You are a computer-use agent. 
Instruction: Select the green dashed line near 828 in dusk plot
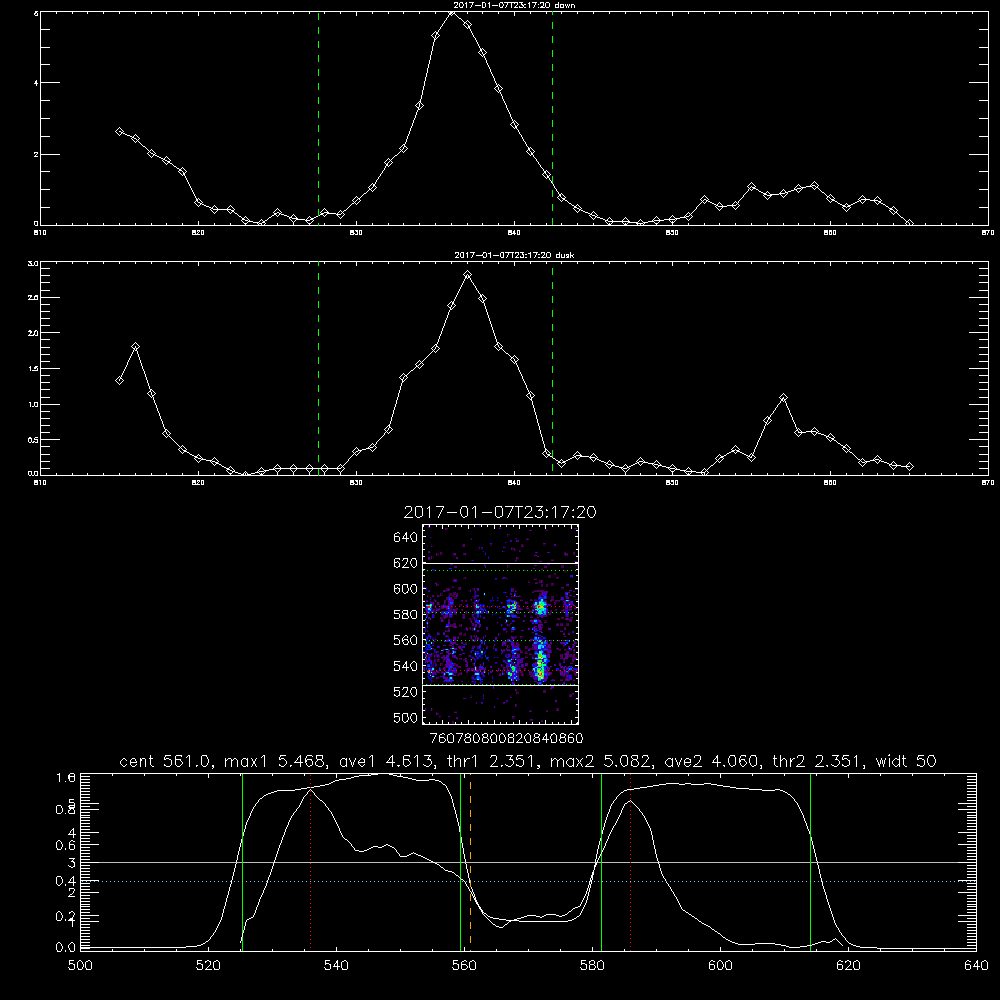tap(318, 368)
